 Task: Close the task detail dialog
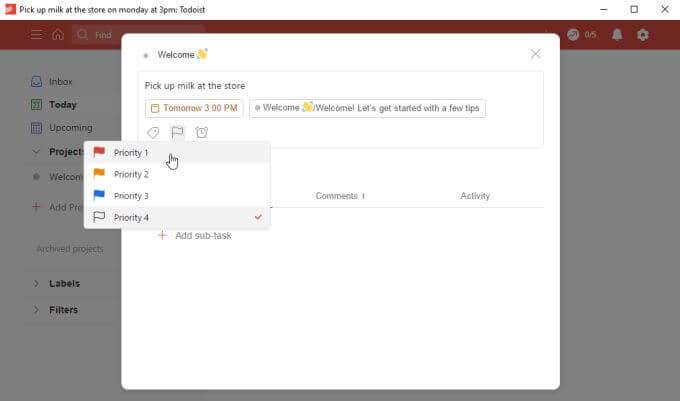(535, 54)
